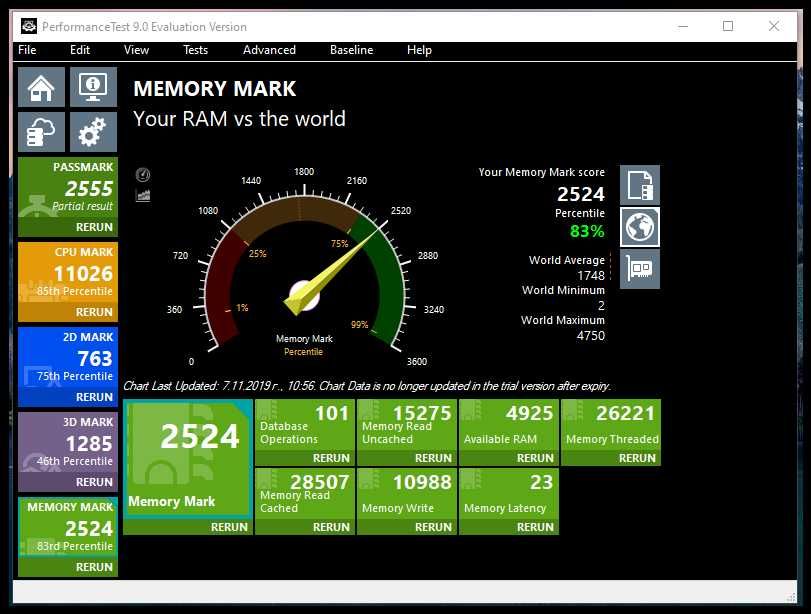The image size is (811, 614).
Task: Click the MEMORY MARK heading
Action: (x=215, y=88)
